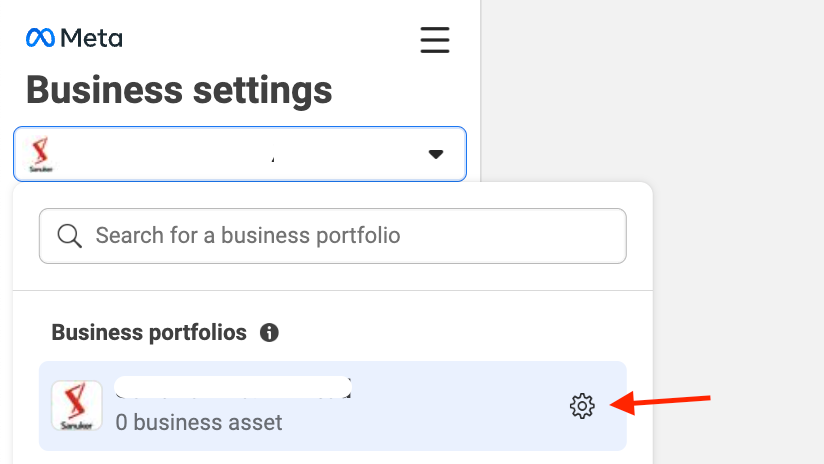Click the blue Meta infinity logo
Image resolution: width=824 pixels, height=464 pixels.
pyautogui.click(x=40, y=38)
